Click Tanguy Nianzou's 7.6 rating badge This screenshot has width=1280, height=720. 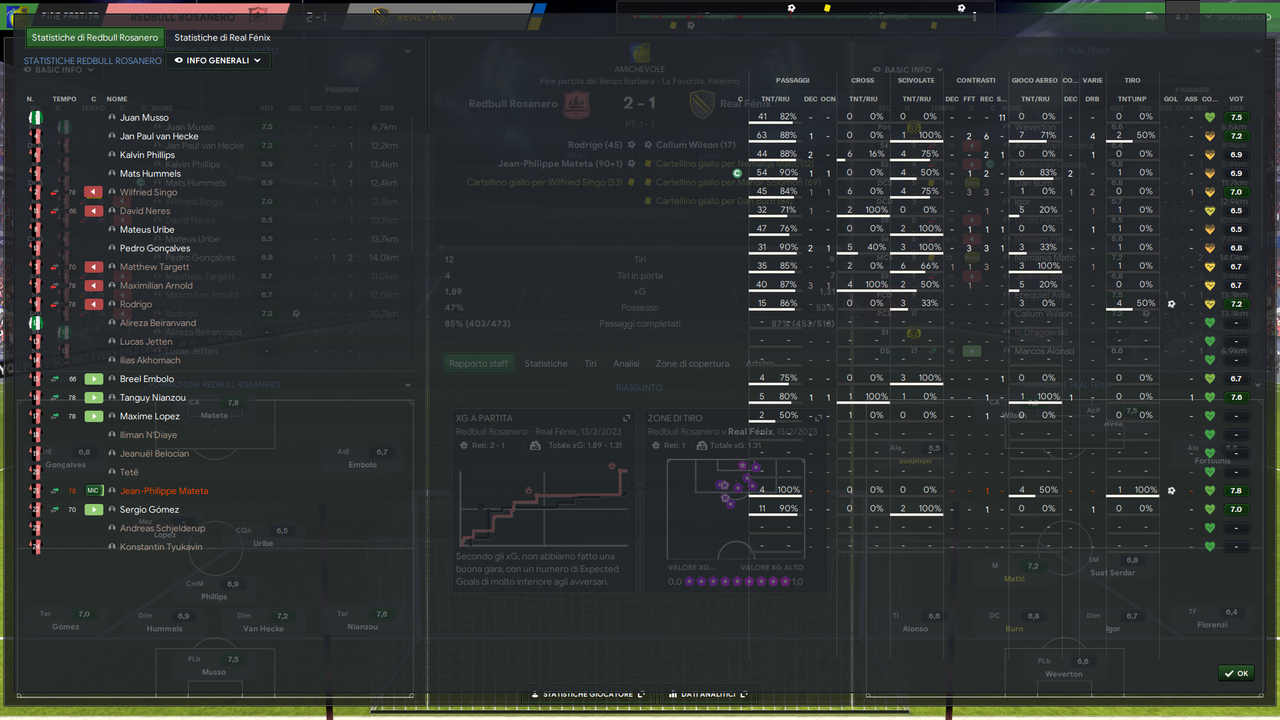tap(1236, 398)
